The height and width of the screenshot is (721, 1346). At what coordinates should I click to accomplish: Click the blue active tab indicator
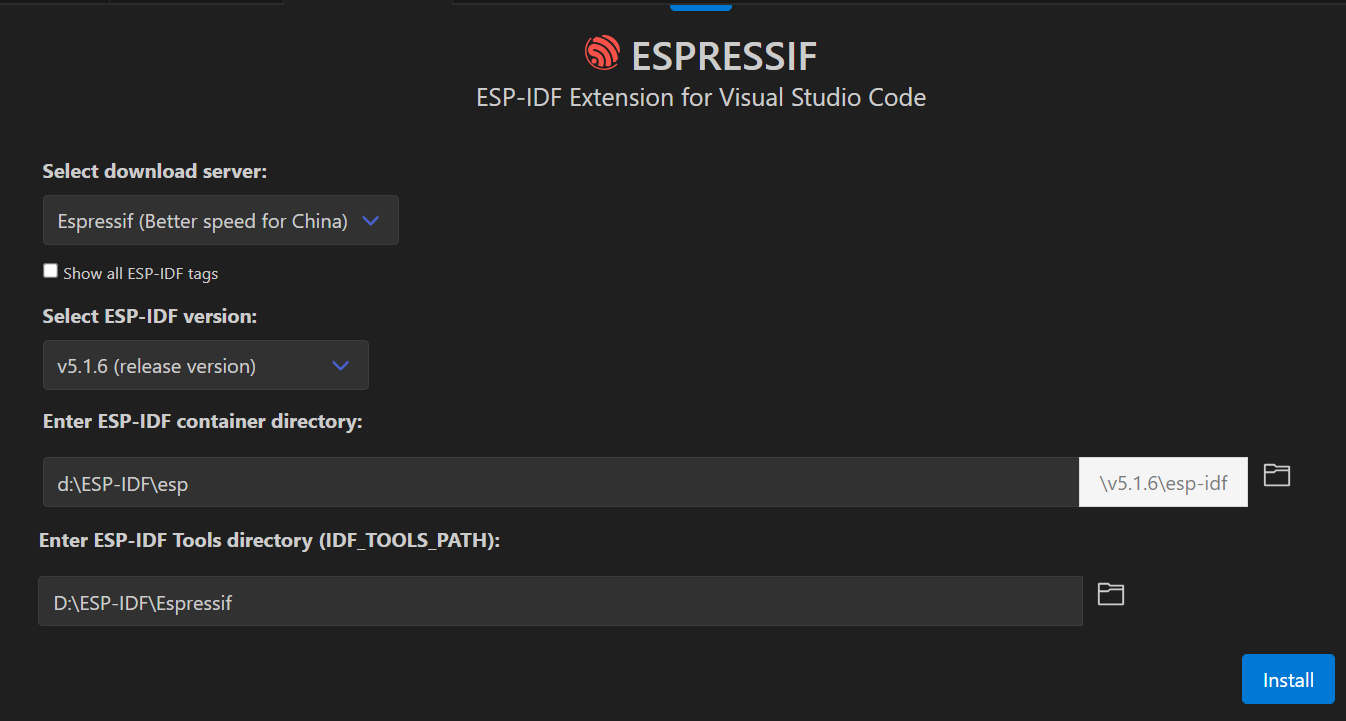pyautogui.click(x=700, y=6)
